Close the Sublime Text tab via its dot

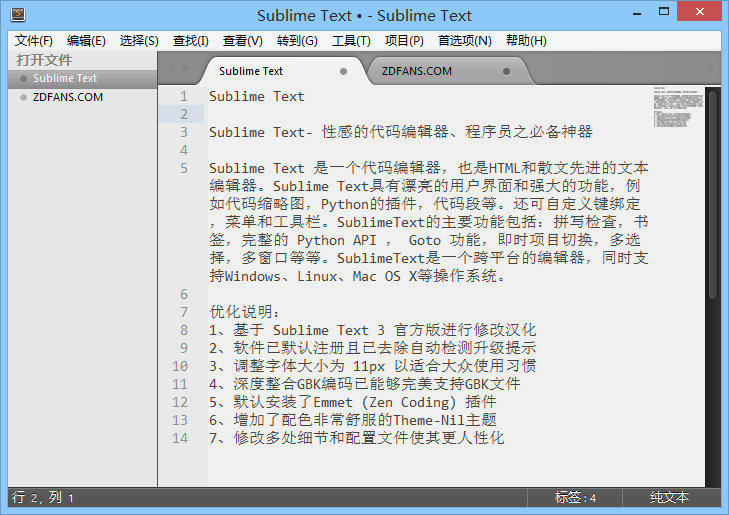(x=343, y=71)
